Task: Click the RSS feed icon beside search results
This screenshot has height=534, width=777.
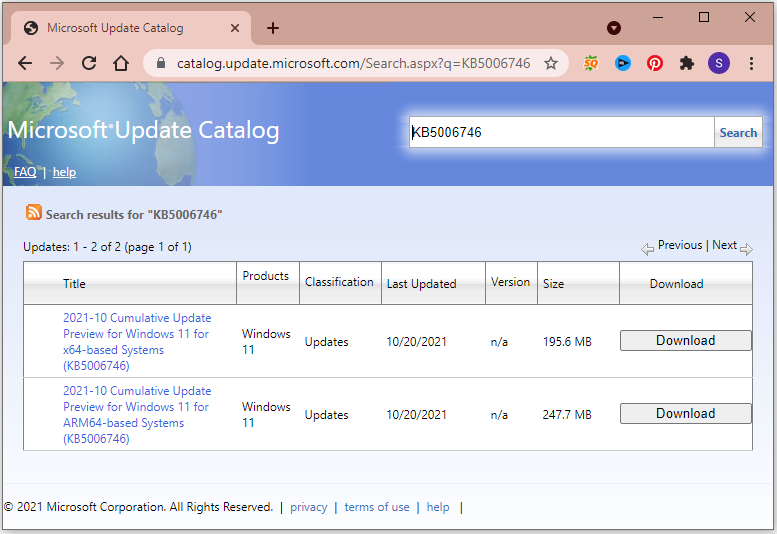Action: click(x=34, y=212)
